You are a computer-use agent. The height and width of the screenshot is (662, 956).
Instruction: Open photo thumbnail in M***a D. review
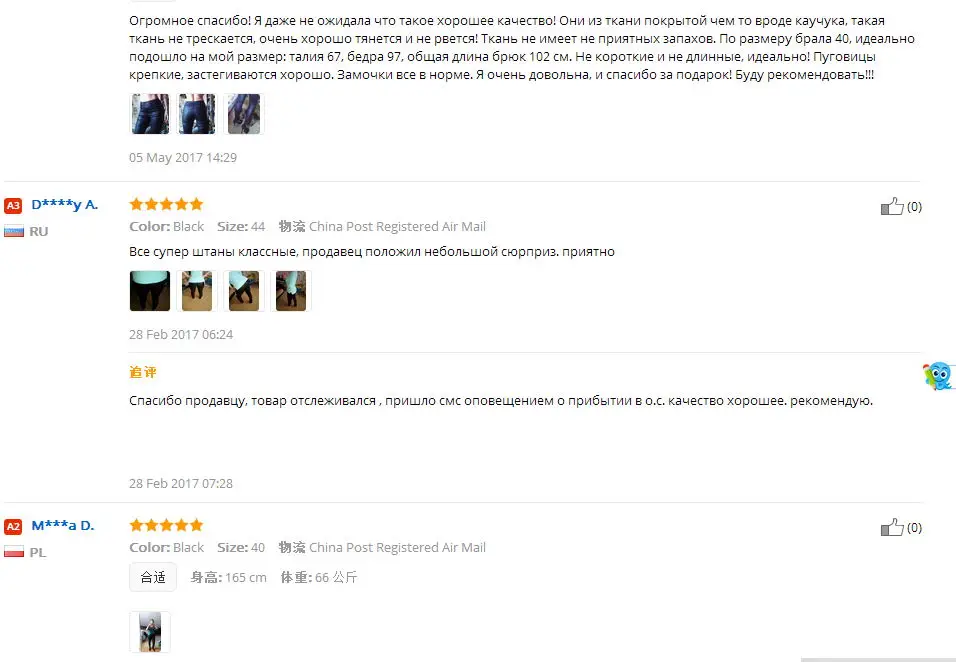coord(150,632)
